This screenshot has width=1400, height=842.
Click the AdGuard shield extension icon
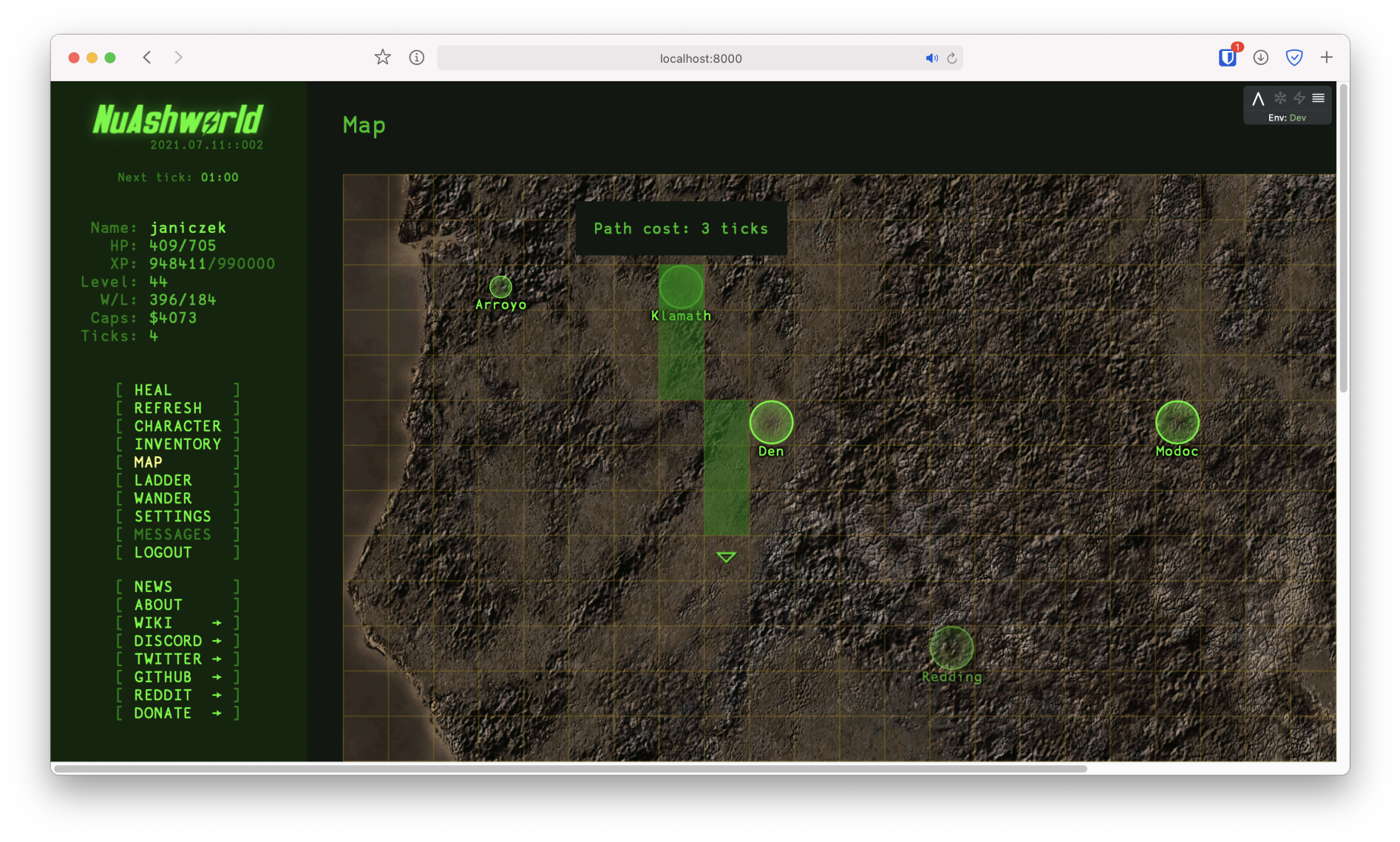click(x=1294, y=58)
